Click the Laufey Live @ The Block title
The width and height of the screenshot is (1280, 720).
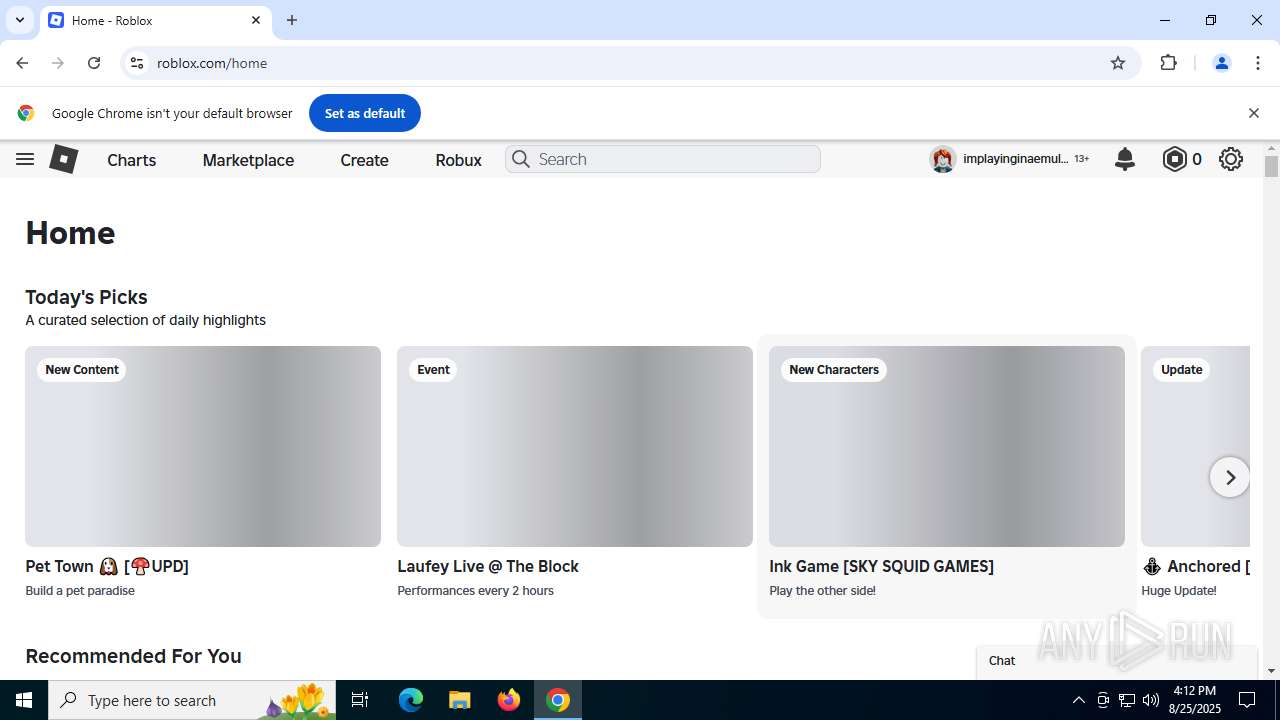488,566
